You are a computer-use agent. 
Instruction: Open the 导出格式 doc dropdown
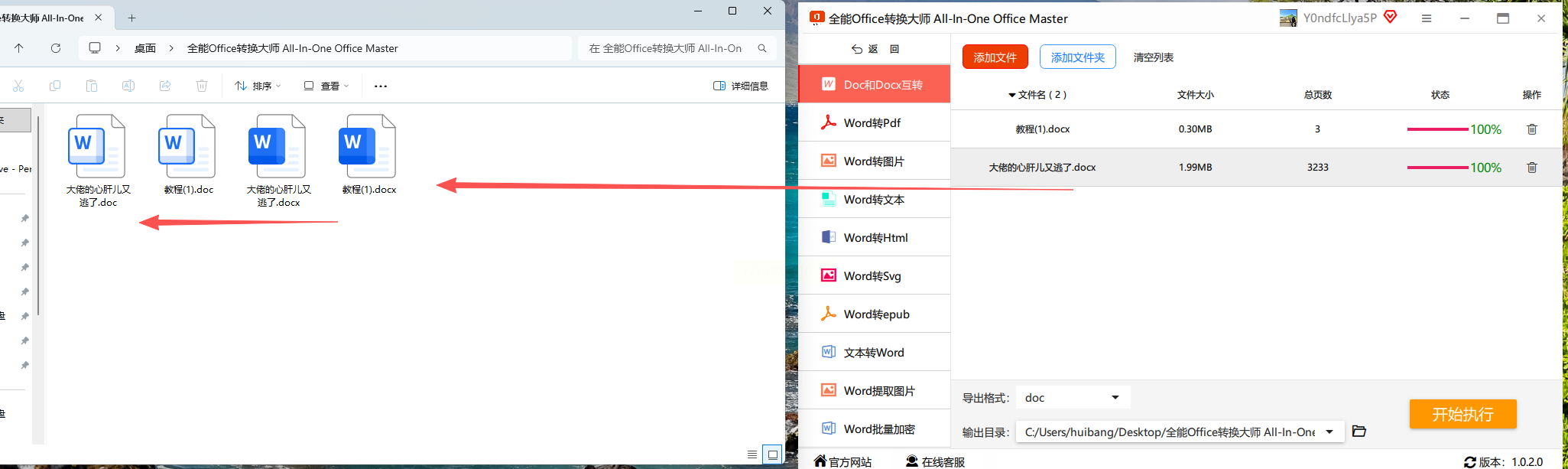[x=1073, y=398]
